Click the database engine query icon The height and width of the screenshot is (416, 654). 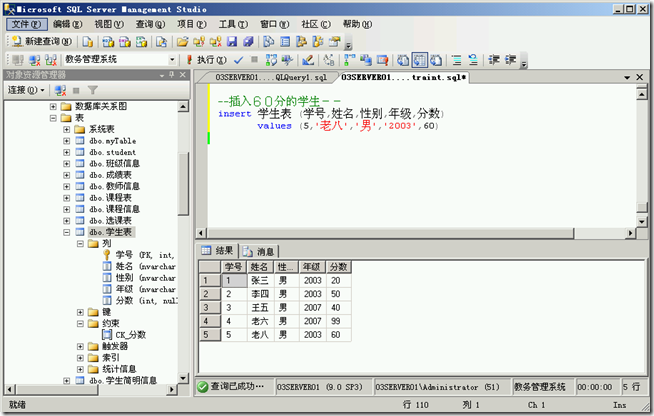click(x=88, y=41)
